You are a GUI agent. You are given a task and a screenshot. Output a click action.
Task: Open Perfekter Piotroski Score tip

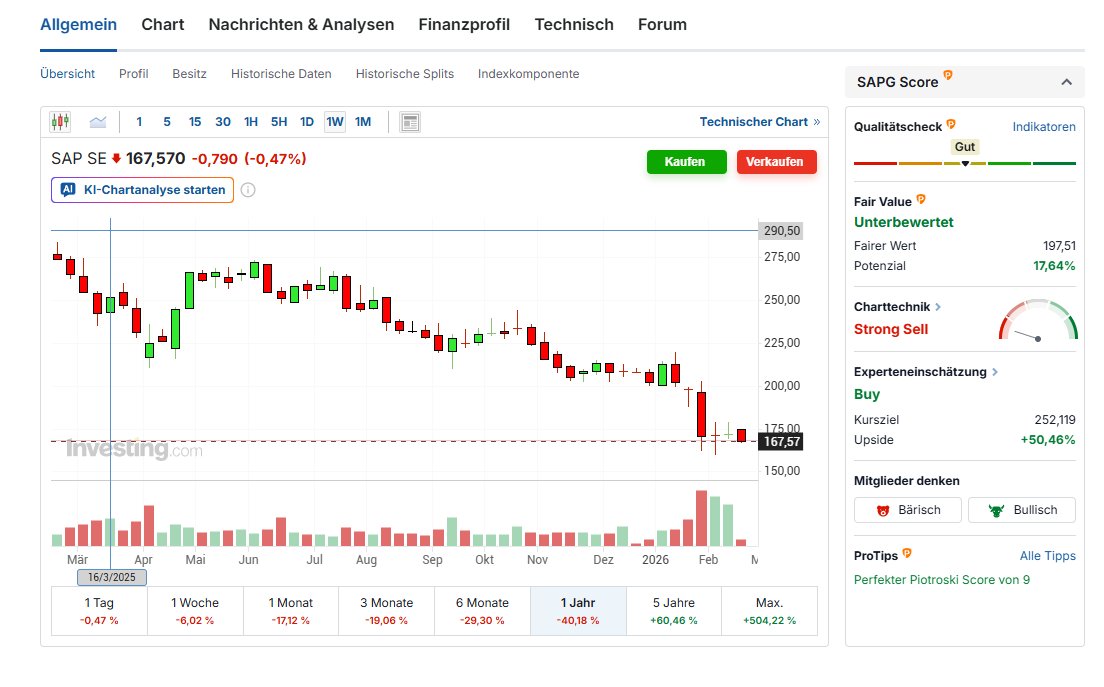[x=942, y=580]
